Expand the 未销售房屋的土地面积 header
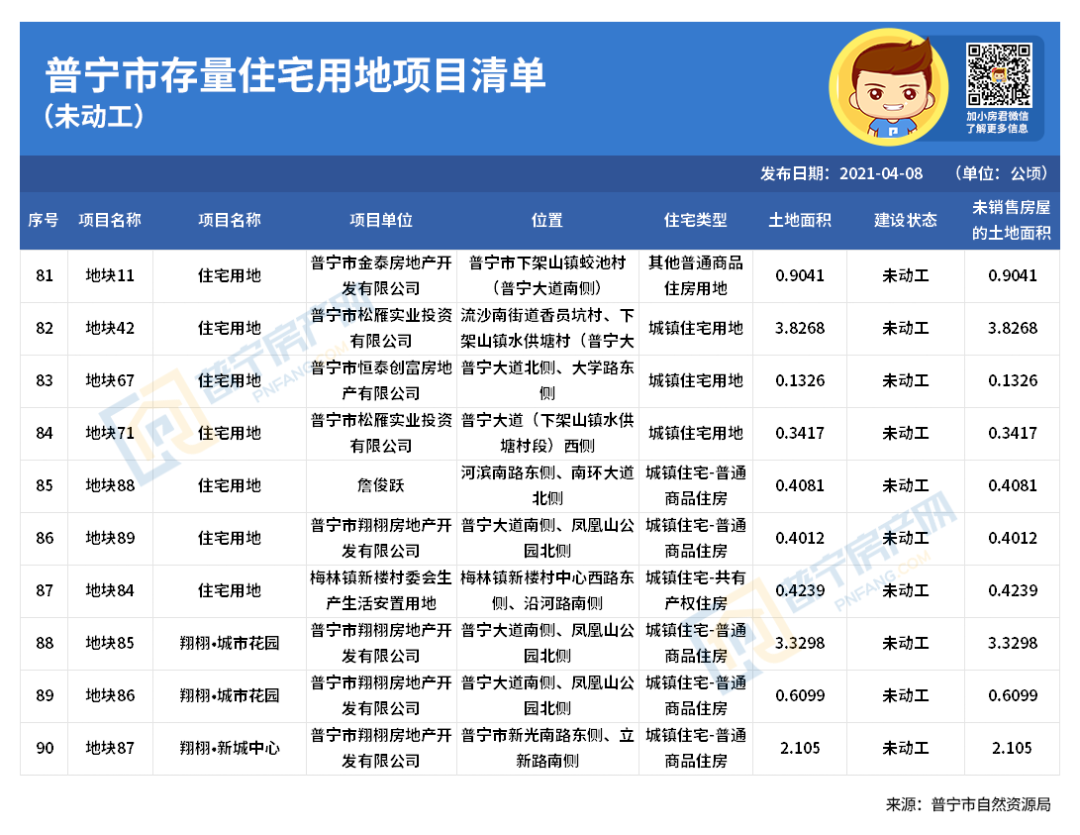1080x835 pixels. [x=1010, y=219]
